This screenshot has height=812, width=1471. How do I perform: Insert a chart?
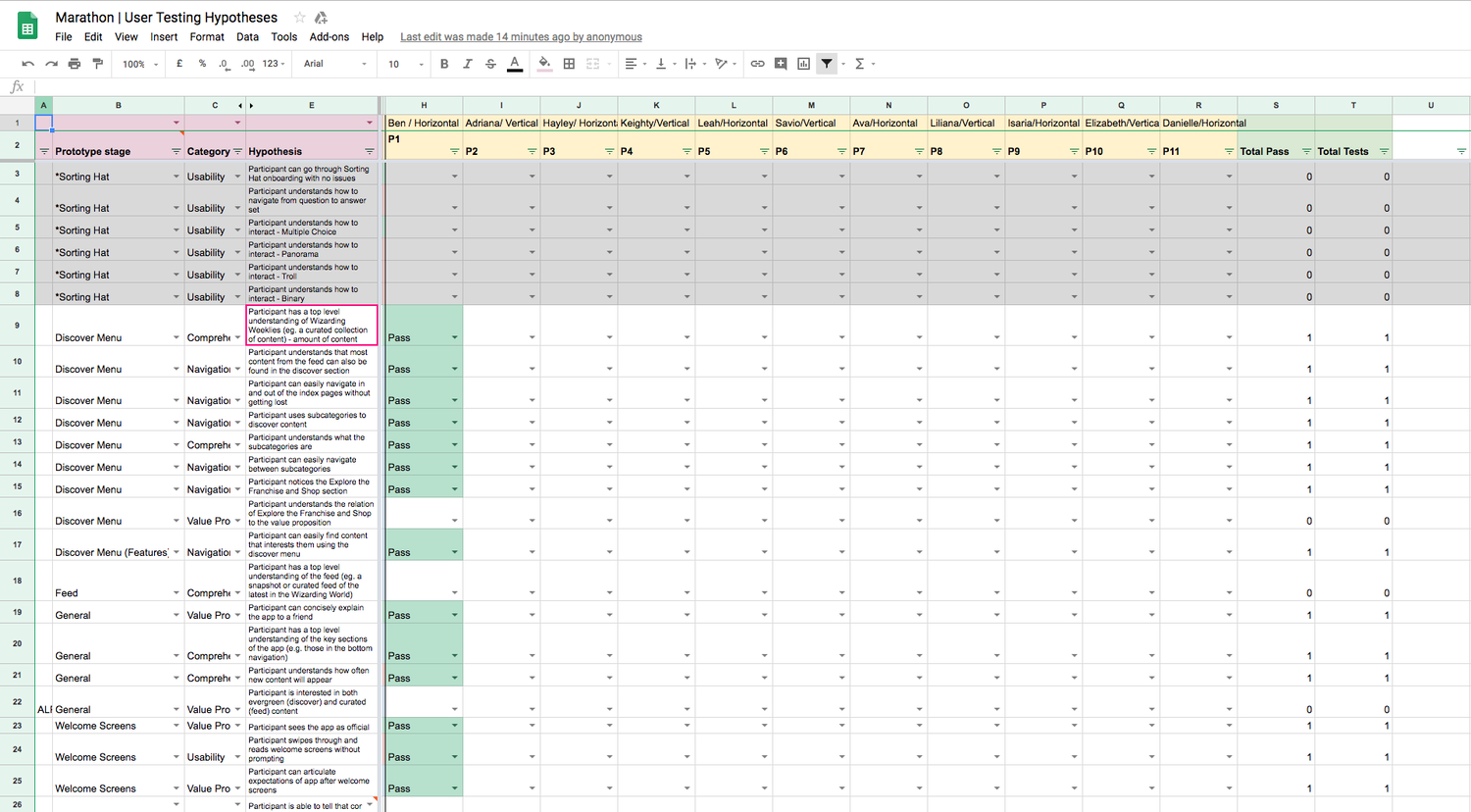pos(803,64)
